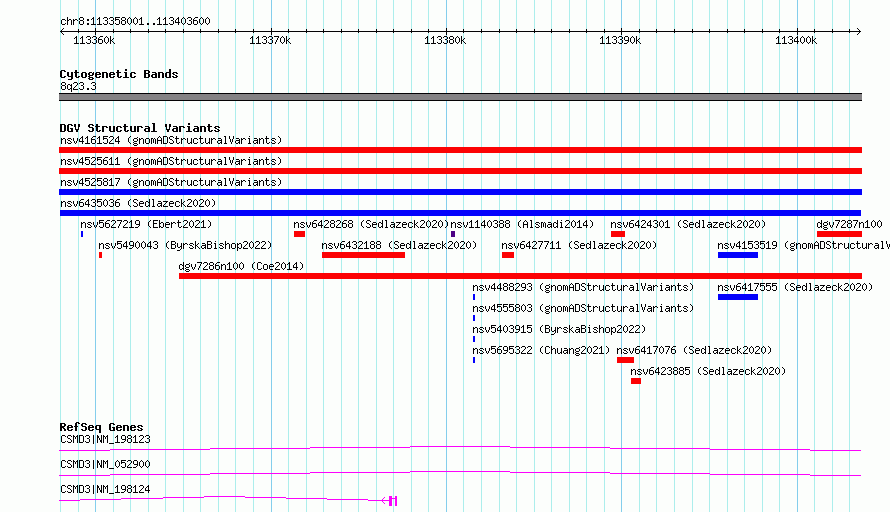
Task: Click the blue bar under nsv4153519
Action: pos(738,255)
